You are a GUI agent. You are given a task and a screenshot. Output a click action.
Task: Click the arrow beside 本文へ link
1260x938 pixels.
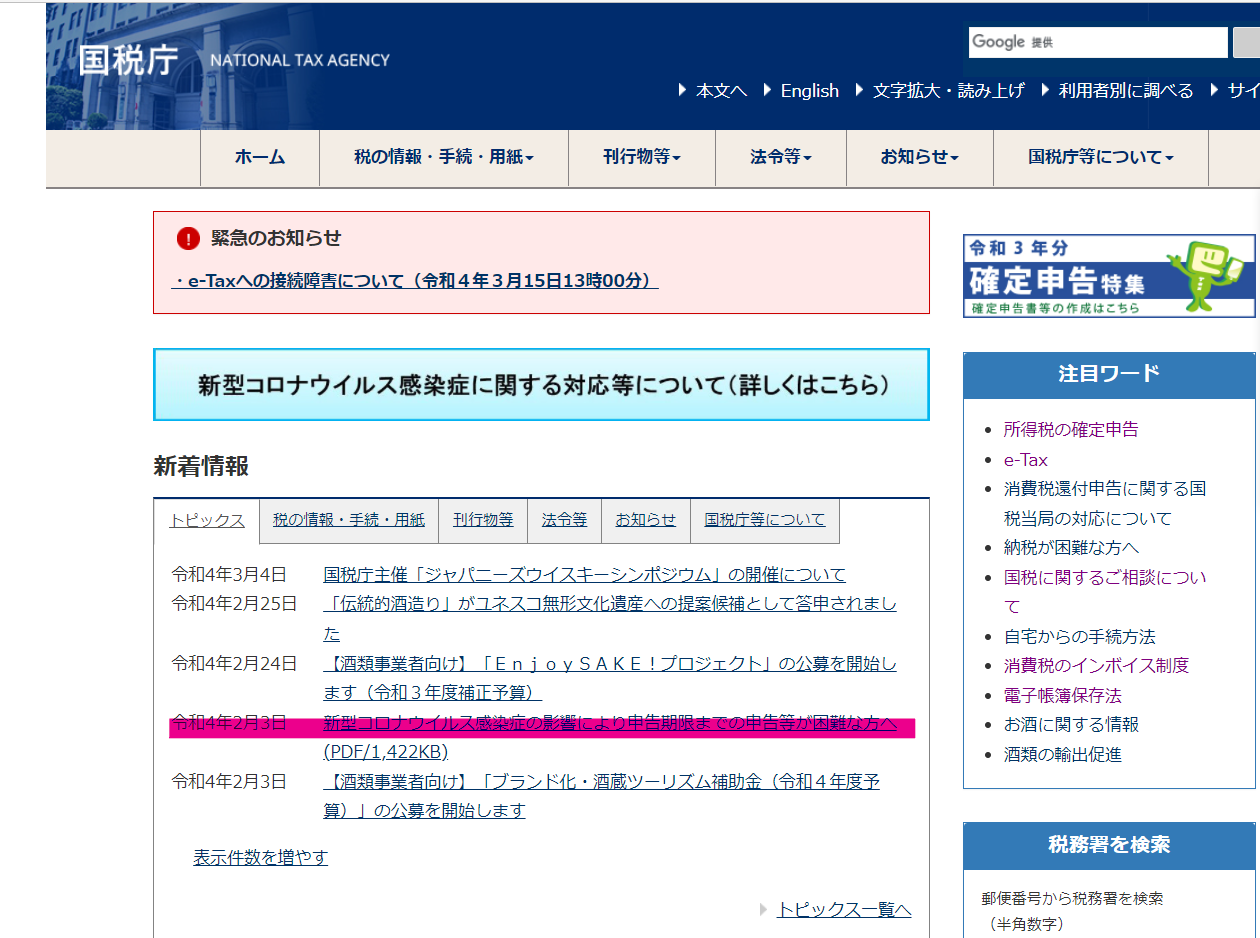pos(683,91)
